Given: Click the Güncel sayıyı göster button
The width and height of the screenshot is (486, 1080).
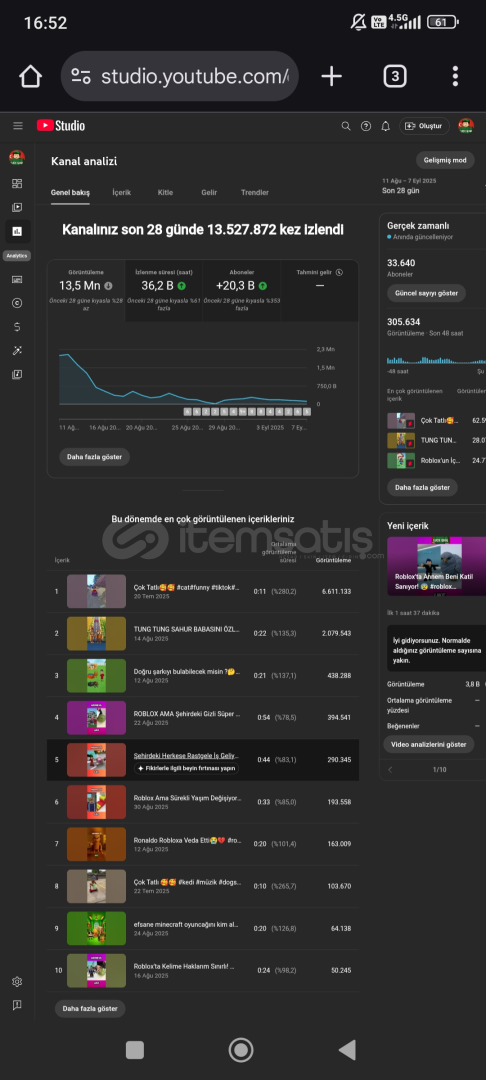Looking at the screenshot, I should (426, 293).
